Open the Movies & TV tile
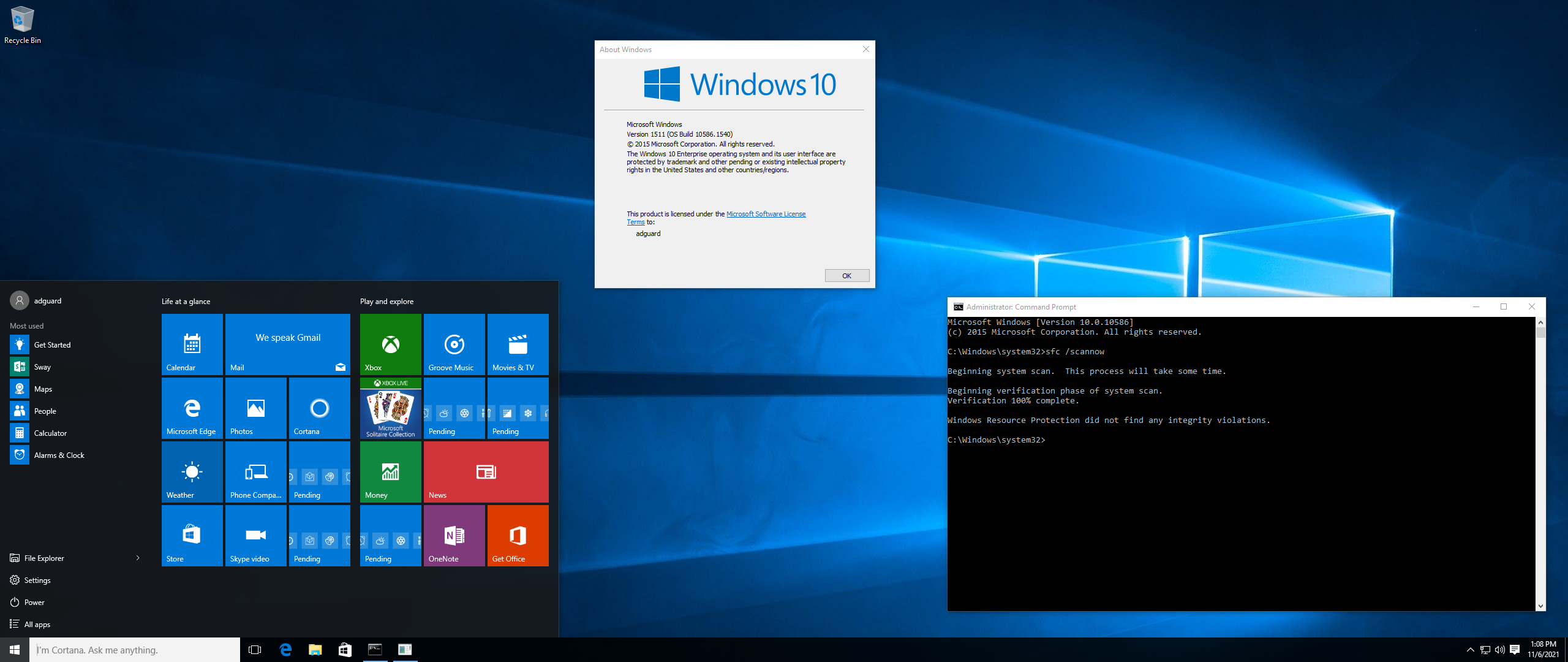1568x662 pixels. 518,344
